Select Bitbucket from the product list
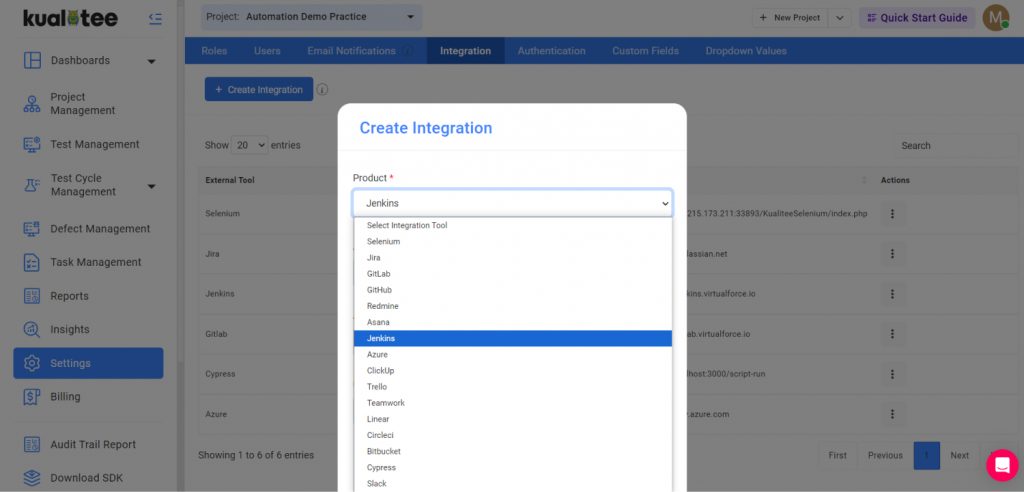Viewport: 1024px width, 492px height. pyautogui.click(x=513, y=451)
